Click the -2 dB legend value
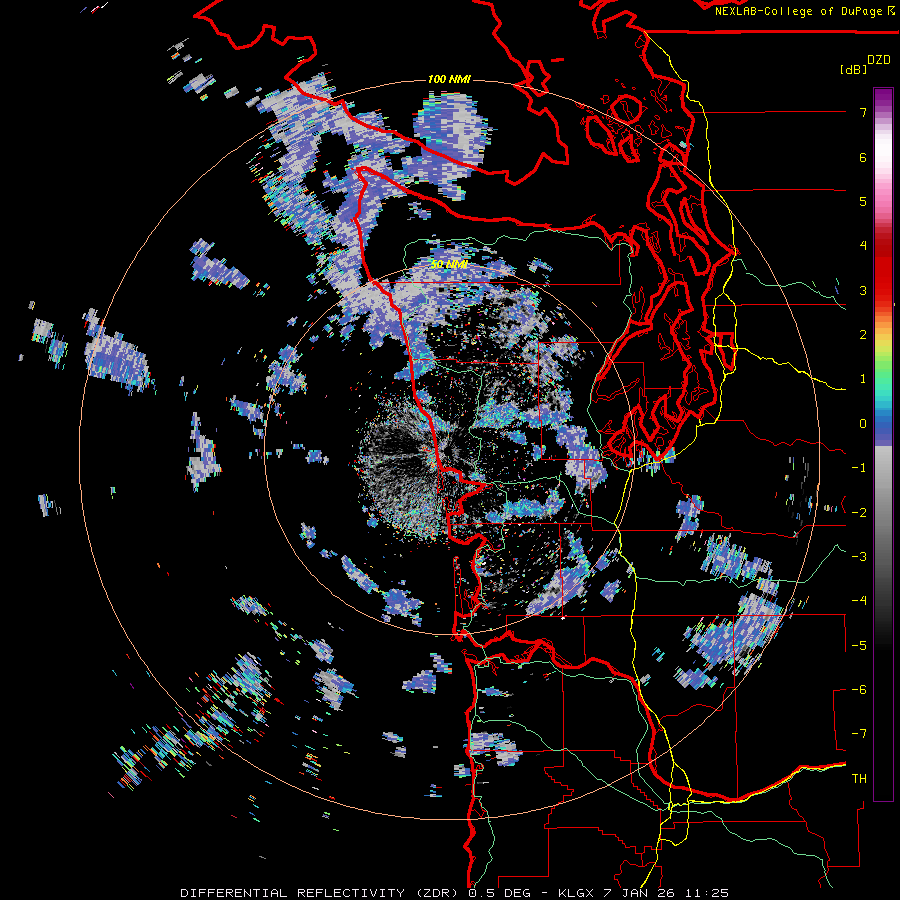This screenshot has width=900, height=900. pyautogui.click(x=859, y=513)
